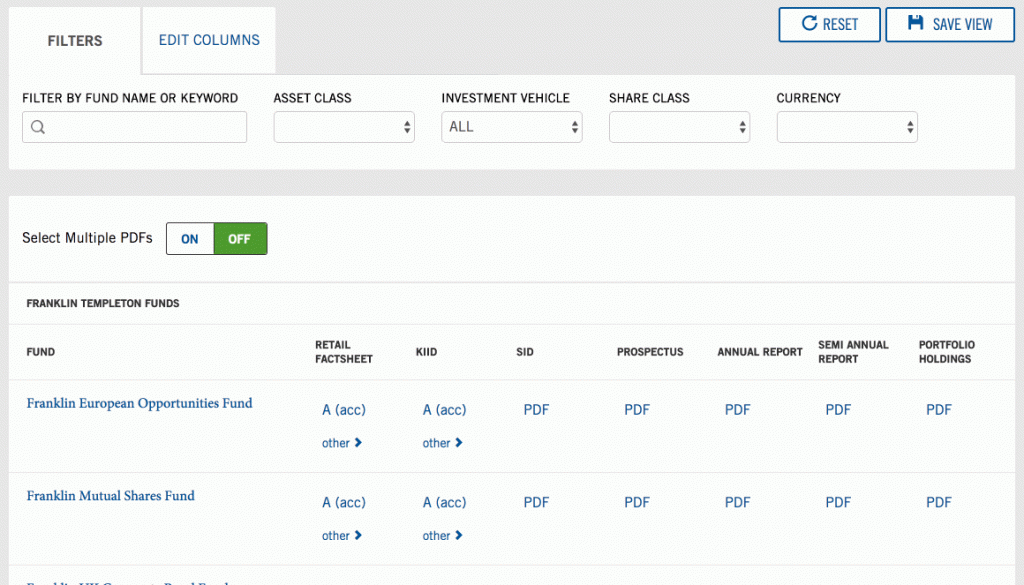The image size is (1024, 585).
Task: Open Annual Report PDF for Franklin Mutual Shares
Action: 737,503
